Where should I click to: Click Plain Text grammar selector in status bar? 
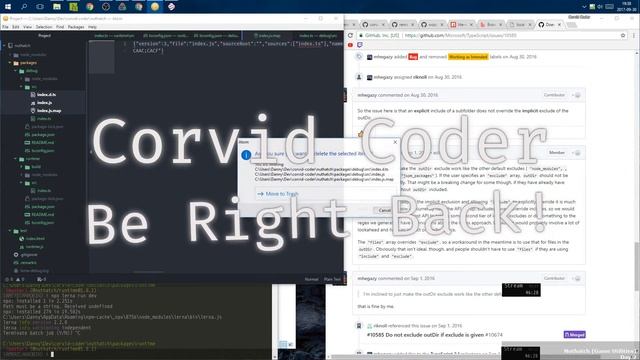click(x=332, y=280)
